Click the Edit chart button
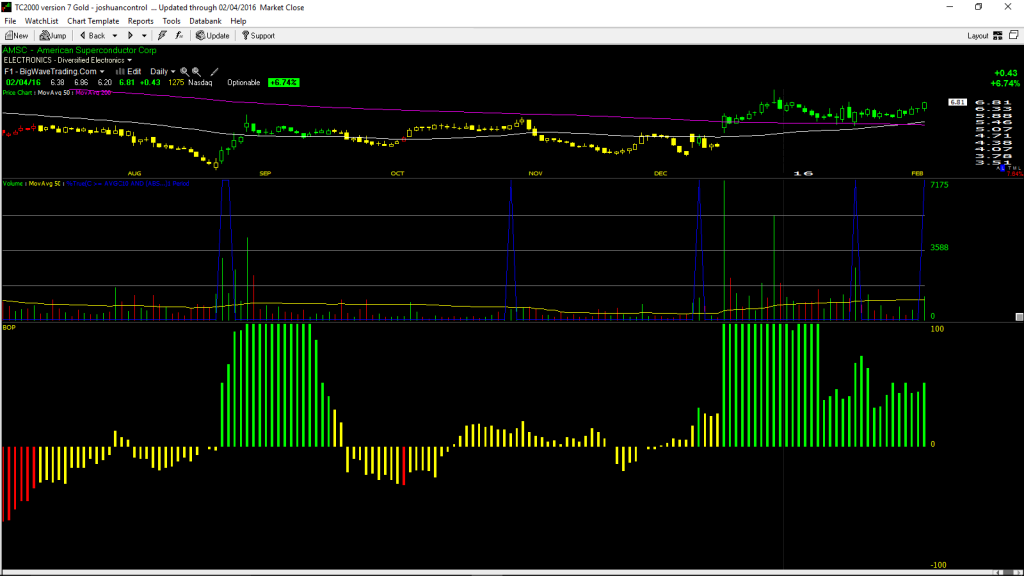Screen dimensions: 1024x576 [129, 72]
